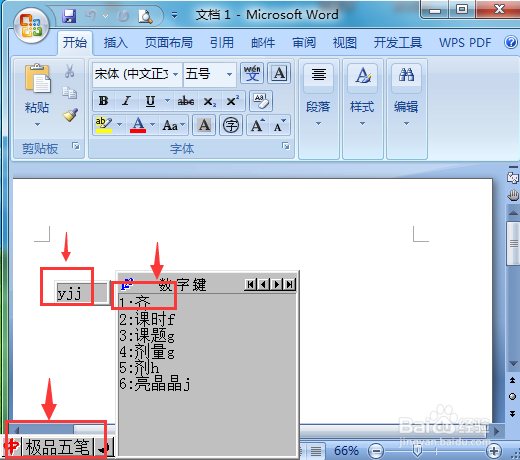Apply superscript formatting
520x460 pixels.
click(x=232, y=101)
